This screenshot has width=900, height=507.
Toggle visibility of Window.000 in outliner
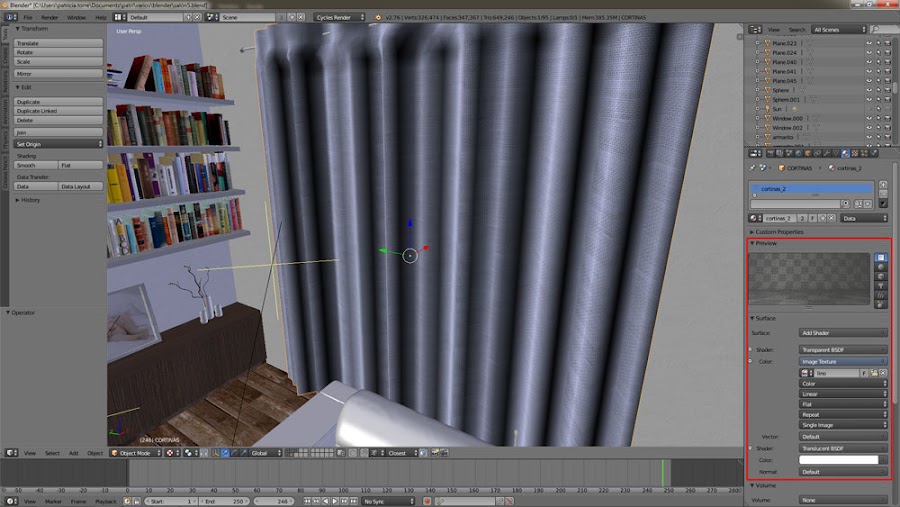(x=869, y=118)
